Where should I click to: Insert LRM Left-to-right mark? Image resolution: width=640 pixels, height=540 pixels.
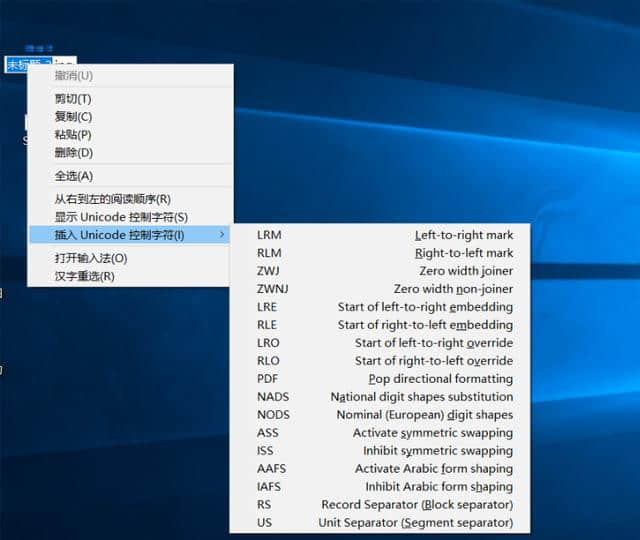380,235
